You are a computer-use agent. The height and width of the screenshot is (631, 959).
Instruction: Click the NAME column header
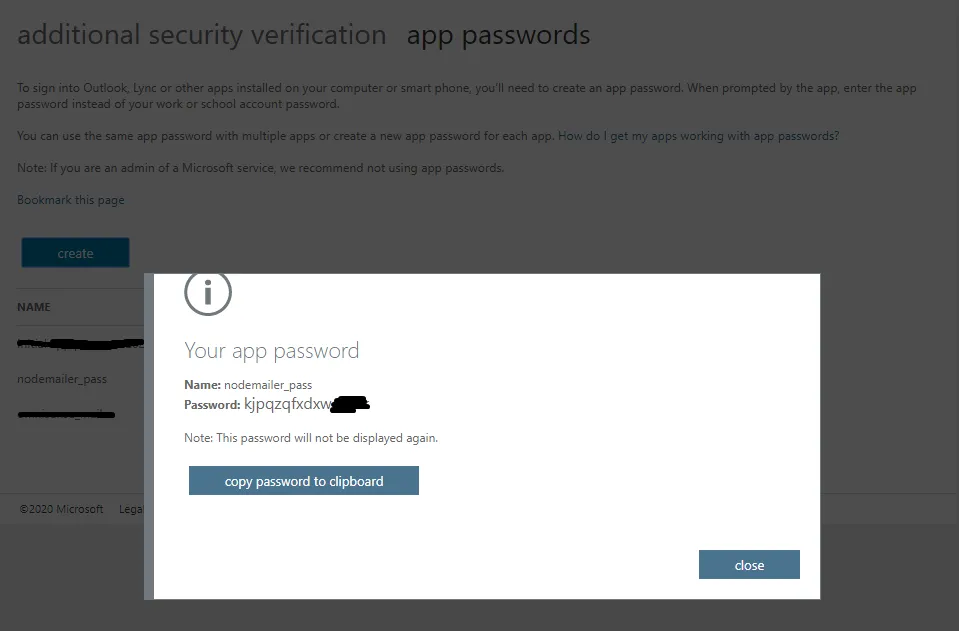coord(34,307)
